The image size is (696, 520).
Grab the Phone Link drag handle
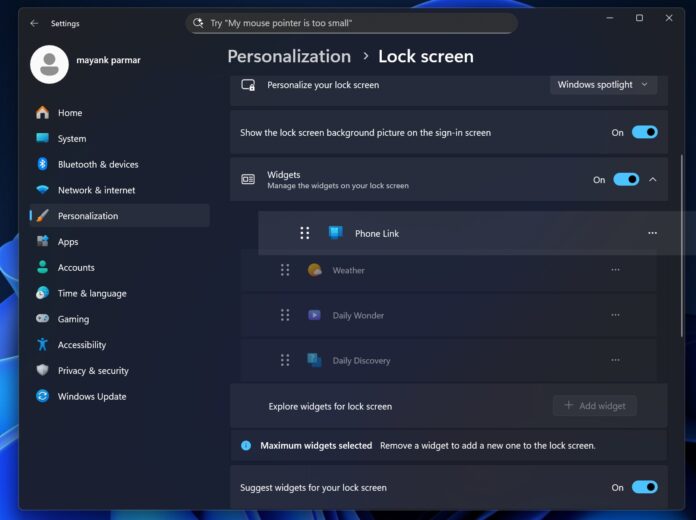[304, 233]
